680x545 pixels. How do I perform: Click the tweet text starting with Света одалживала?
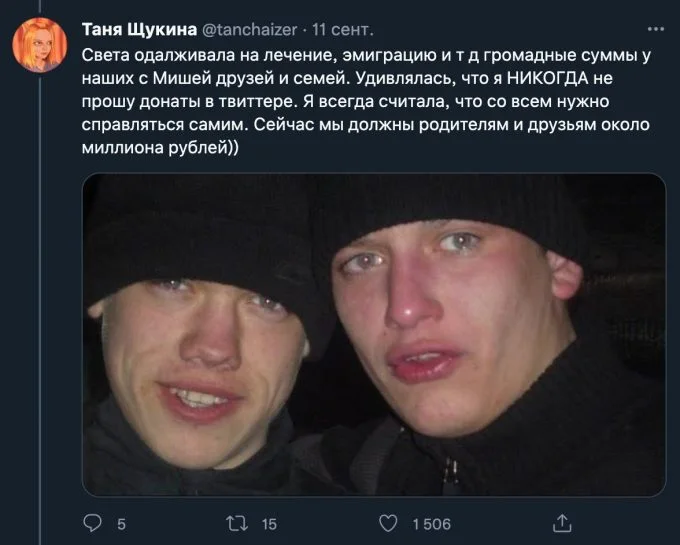pos(366,101)
